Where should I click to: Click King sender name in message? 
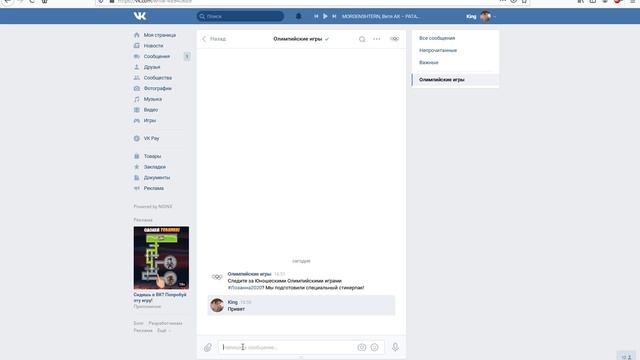point(232,302)
